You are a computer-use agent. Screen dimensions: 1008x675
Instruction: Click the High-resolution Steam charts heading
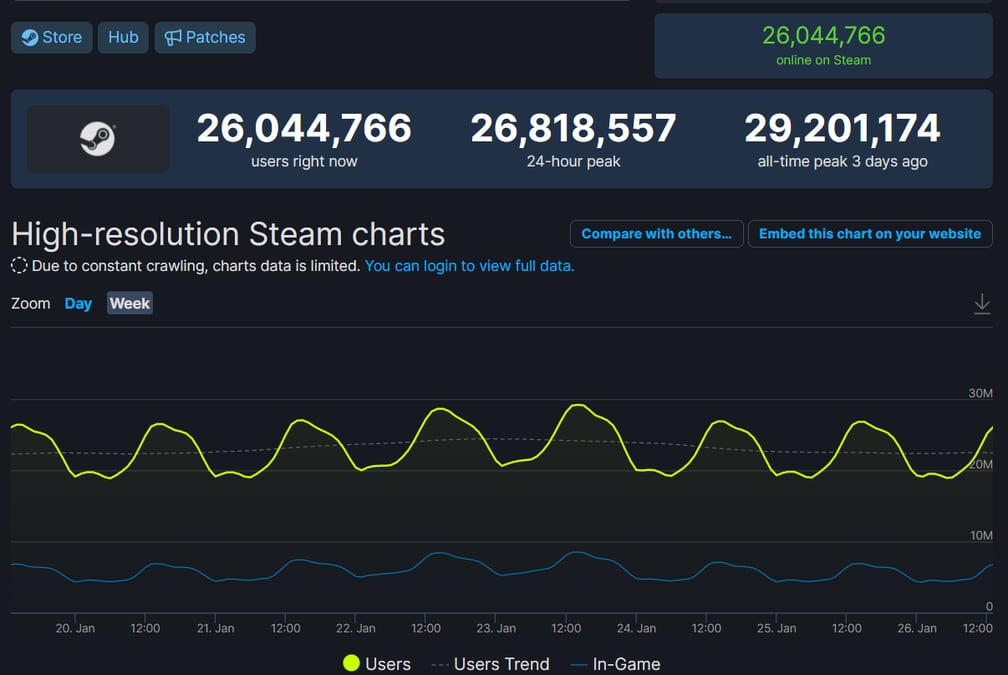point(228,234)
